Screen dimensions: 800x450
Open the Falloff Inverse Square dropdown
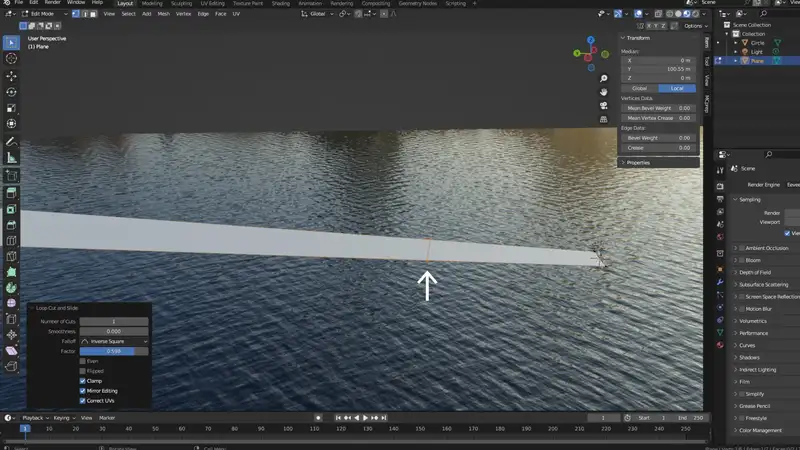click(114, 341)
